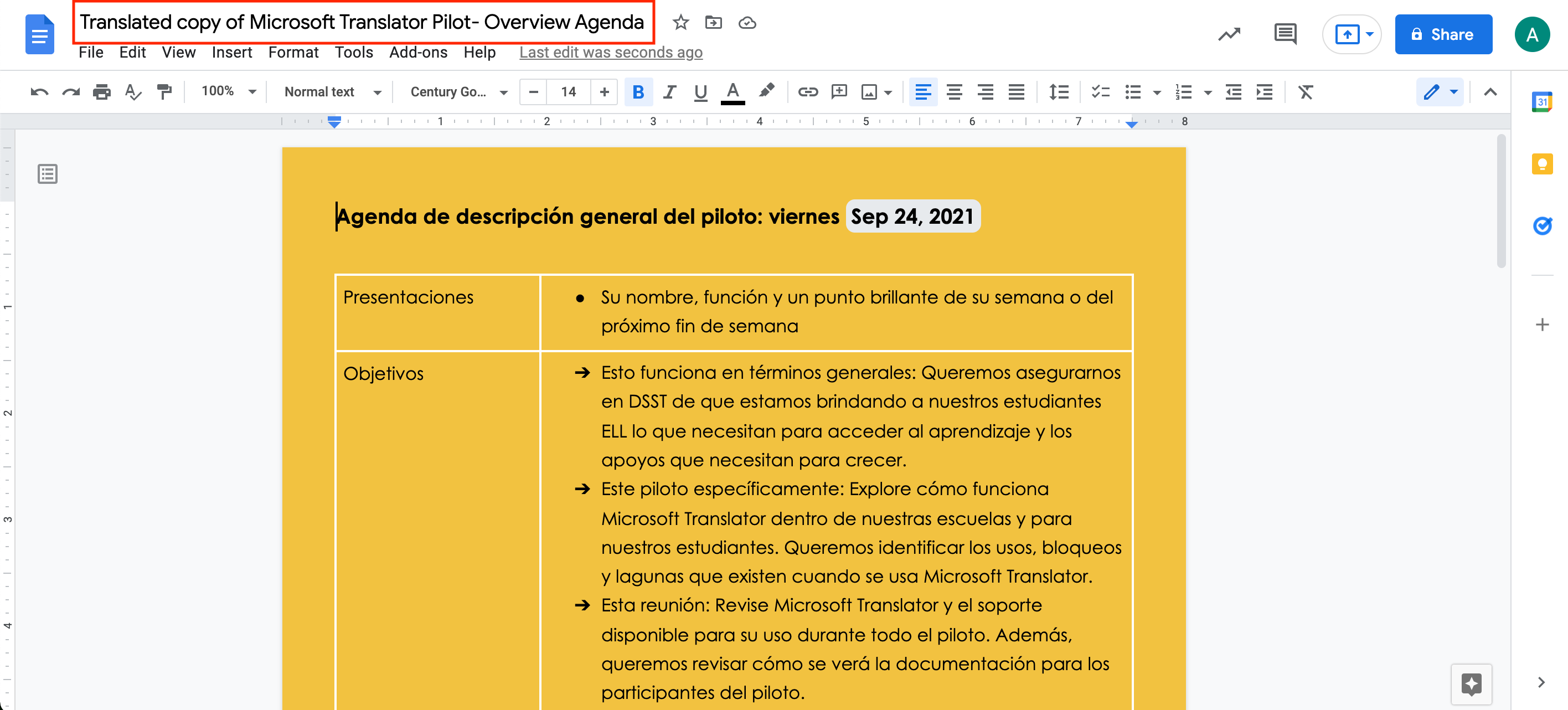
Task: Open the 100% zoom dropdown
Action: tap(229, 91)
